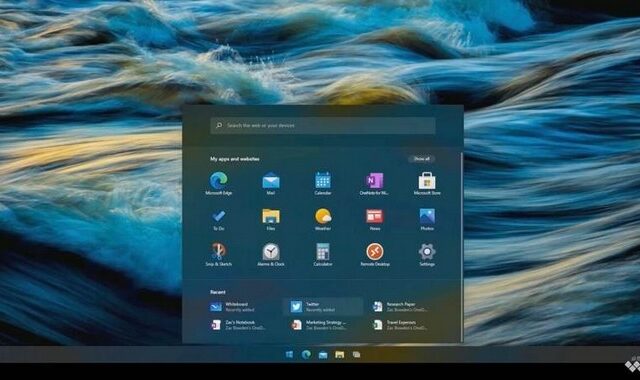Open the last taskbar app icon
Screen dimensions: 640x380
356,354
